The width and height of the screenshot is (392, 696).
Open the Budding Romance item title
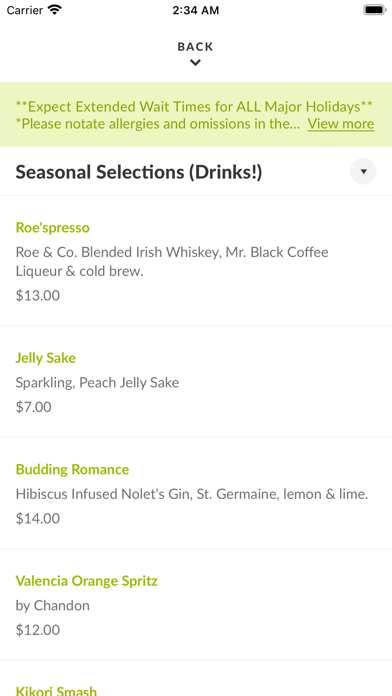[72, 469]
